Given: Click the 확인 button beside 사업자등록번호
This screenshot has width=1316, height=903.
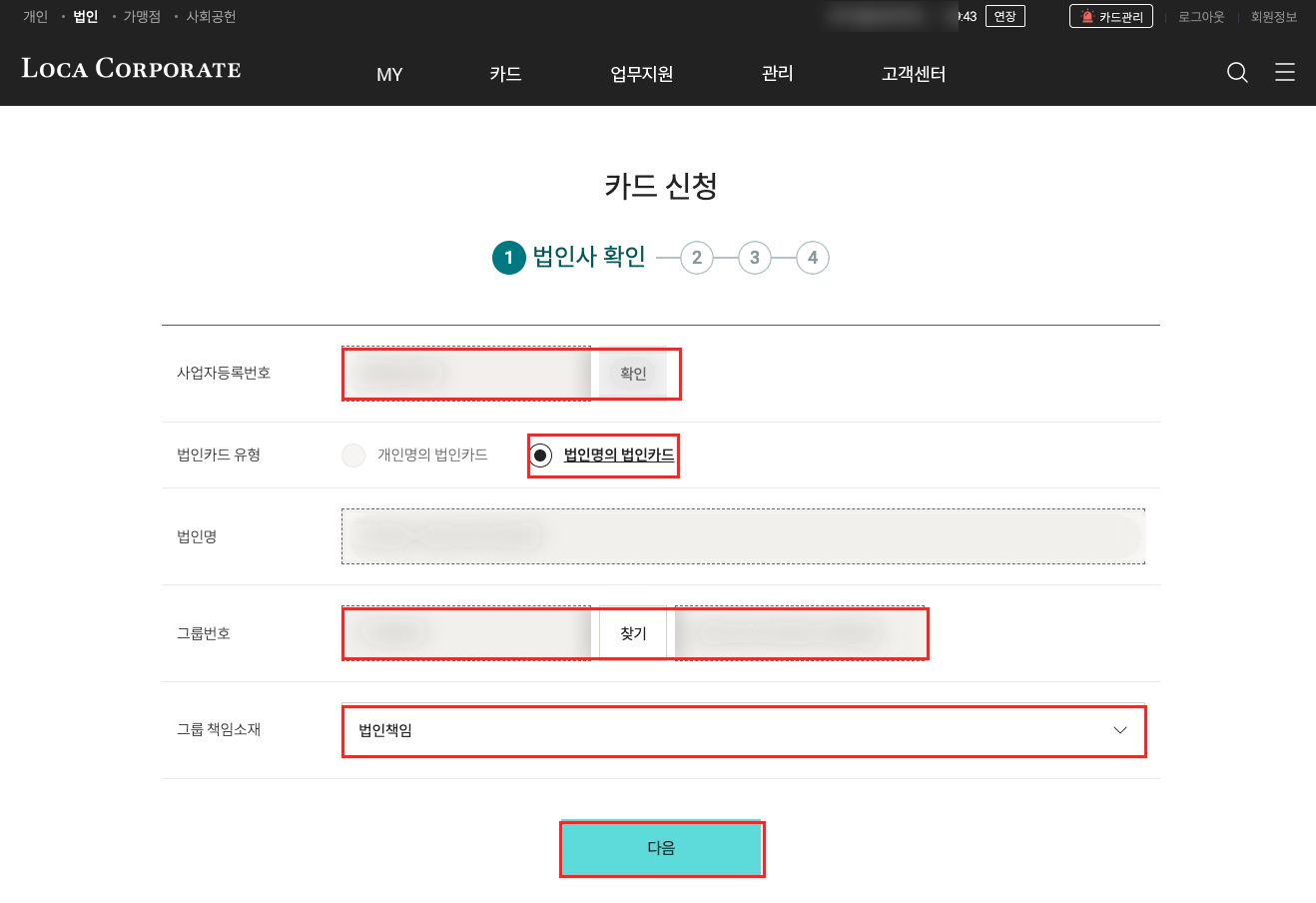Looking at the screenshot, I should click(x=633, y=374).
